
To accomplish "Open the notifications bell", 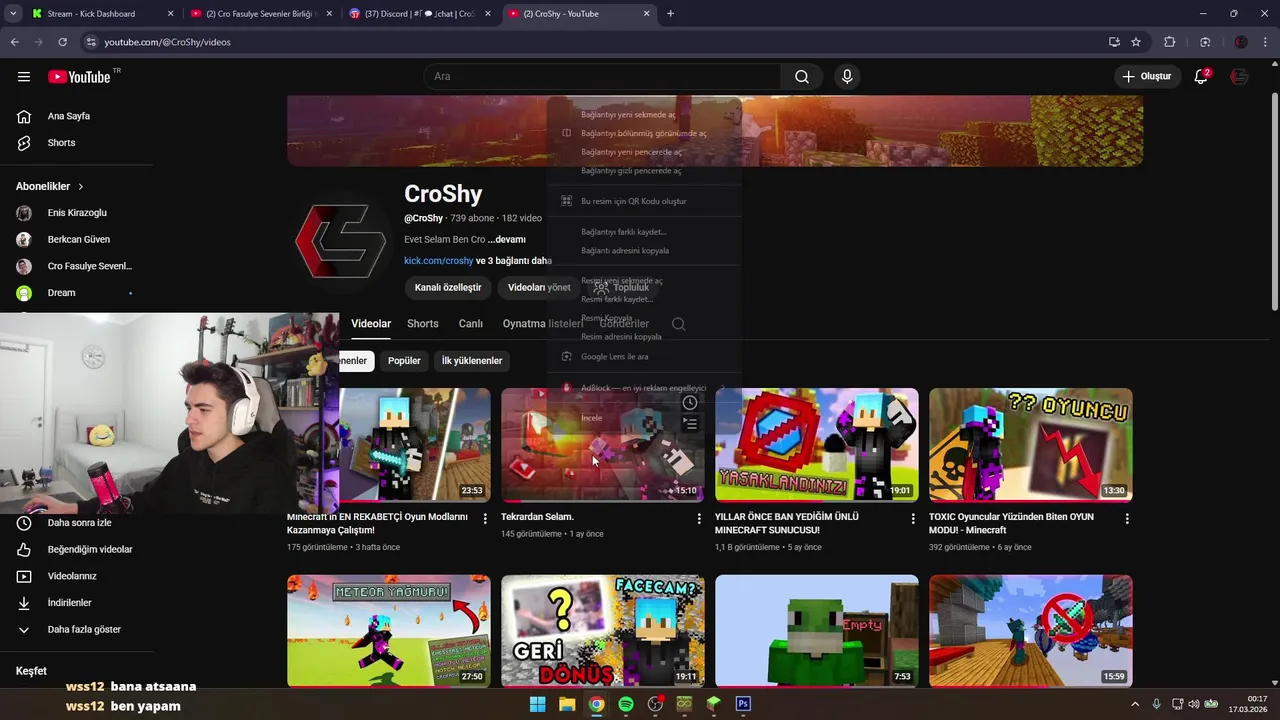I will (1201, 77).
